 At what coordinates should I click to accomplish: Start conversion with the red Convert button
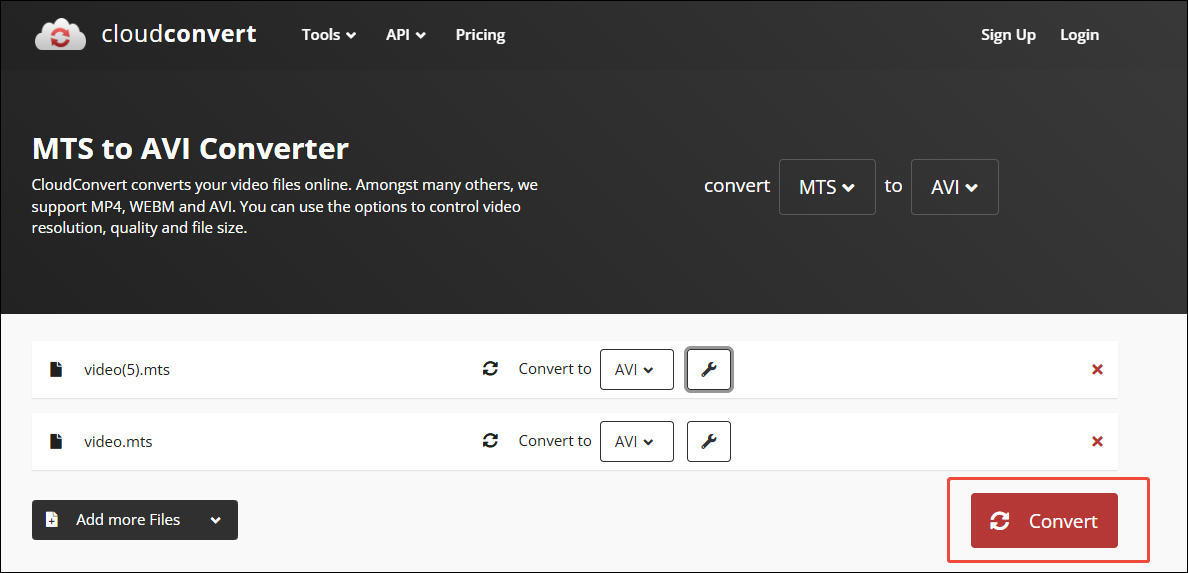(1044, 521)
